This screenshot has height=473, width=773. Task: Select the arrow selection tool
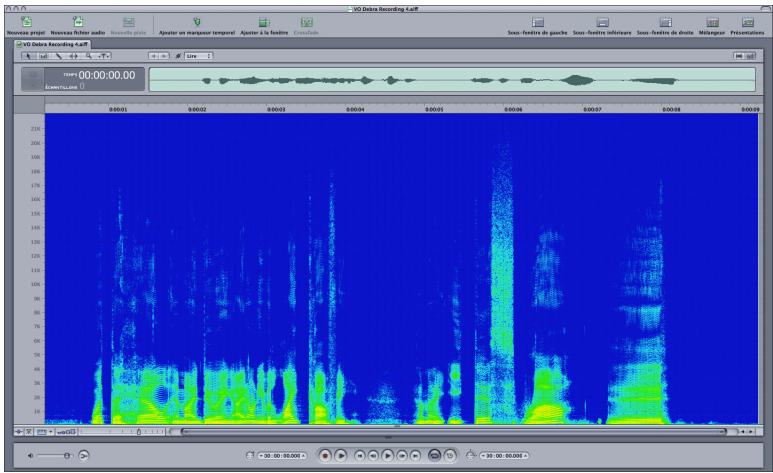pyautogui.click(x=29, y=56)
